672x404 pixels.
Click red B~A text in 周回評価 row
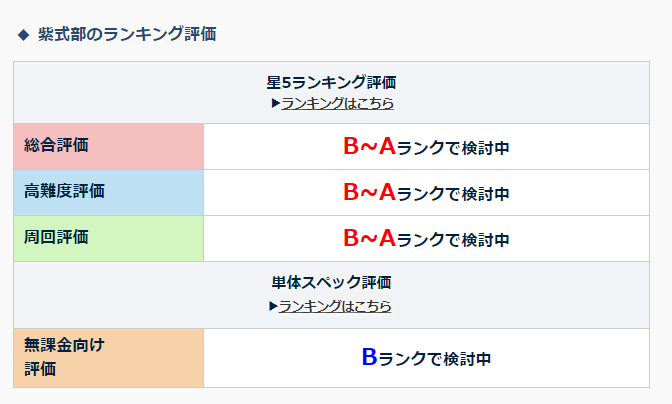[369, 239]
